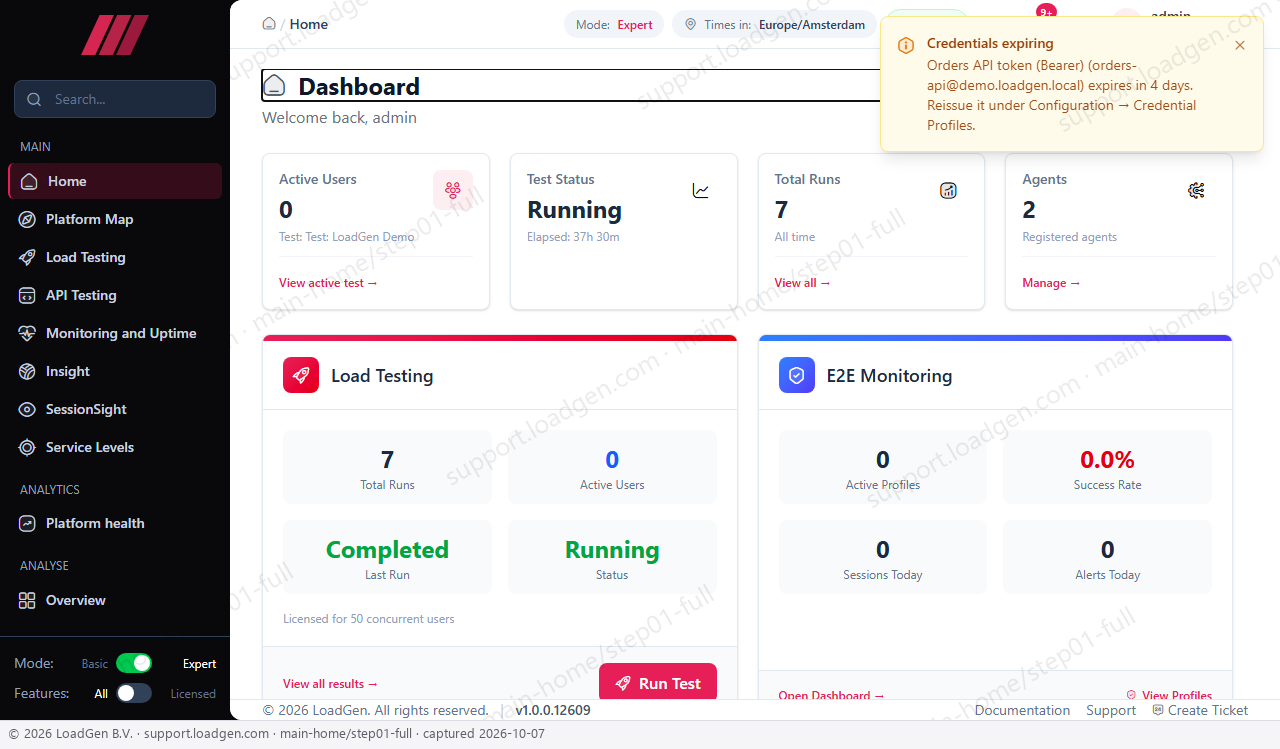Click the LoadGen logo in sidebar
This screenshot has height=749, width=1280.
point(115,35)
